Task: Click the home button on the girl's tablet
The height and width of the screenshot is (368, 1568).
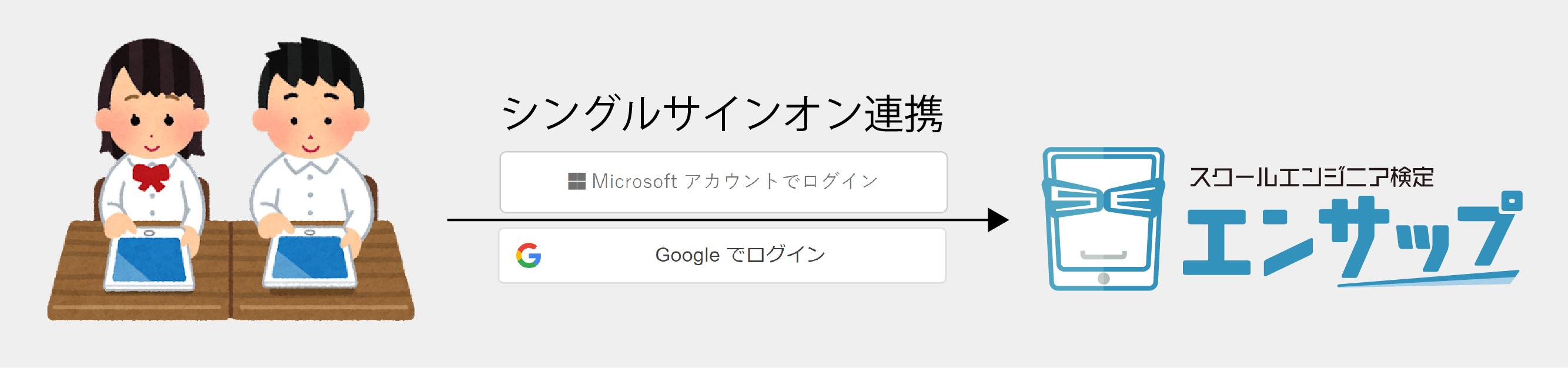Action: (149, 233)
